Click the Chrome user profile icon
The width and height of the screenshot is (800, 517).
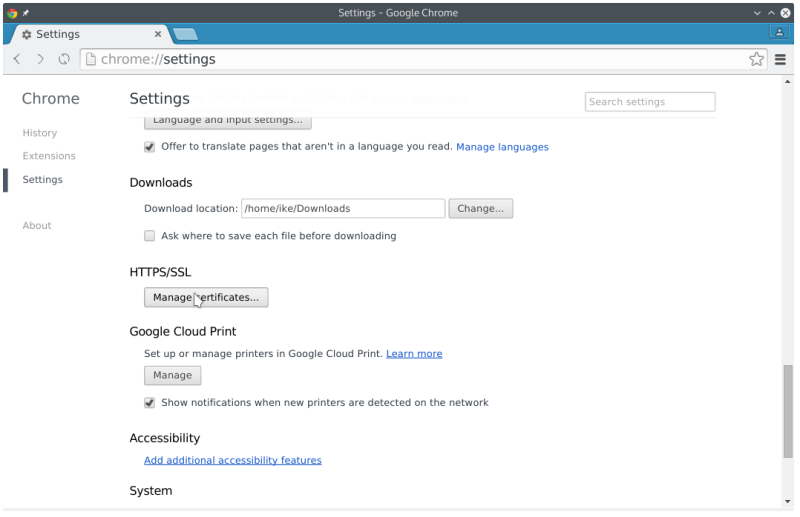coord(779,32)
